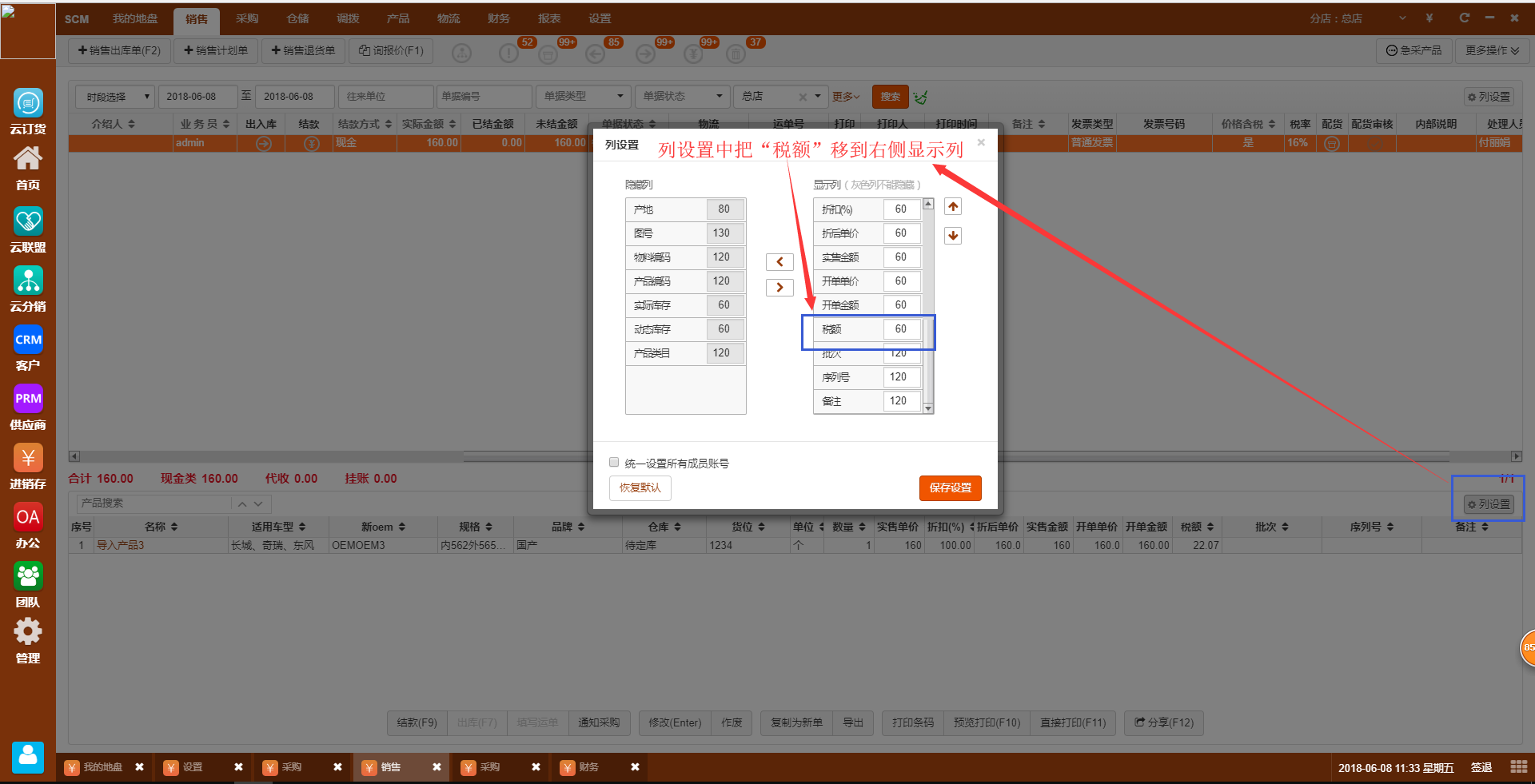Click the 恢复默认 button
1535x784 pixels.
[x=640, y=488]
